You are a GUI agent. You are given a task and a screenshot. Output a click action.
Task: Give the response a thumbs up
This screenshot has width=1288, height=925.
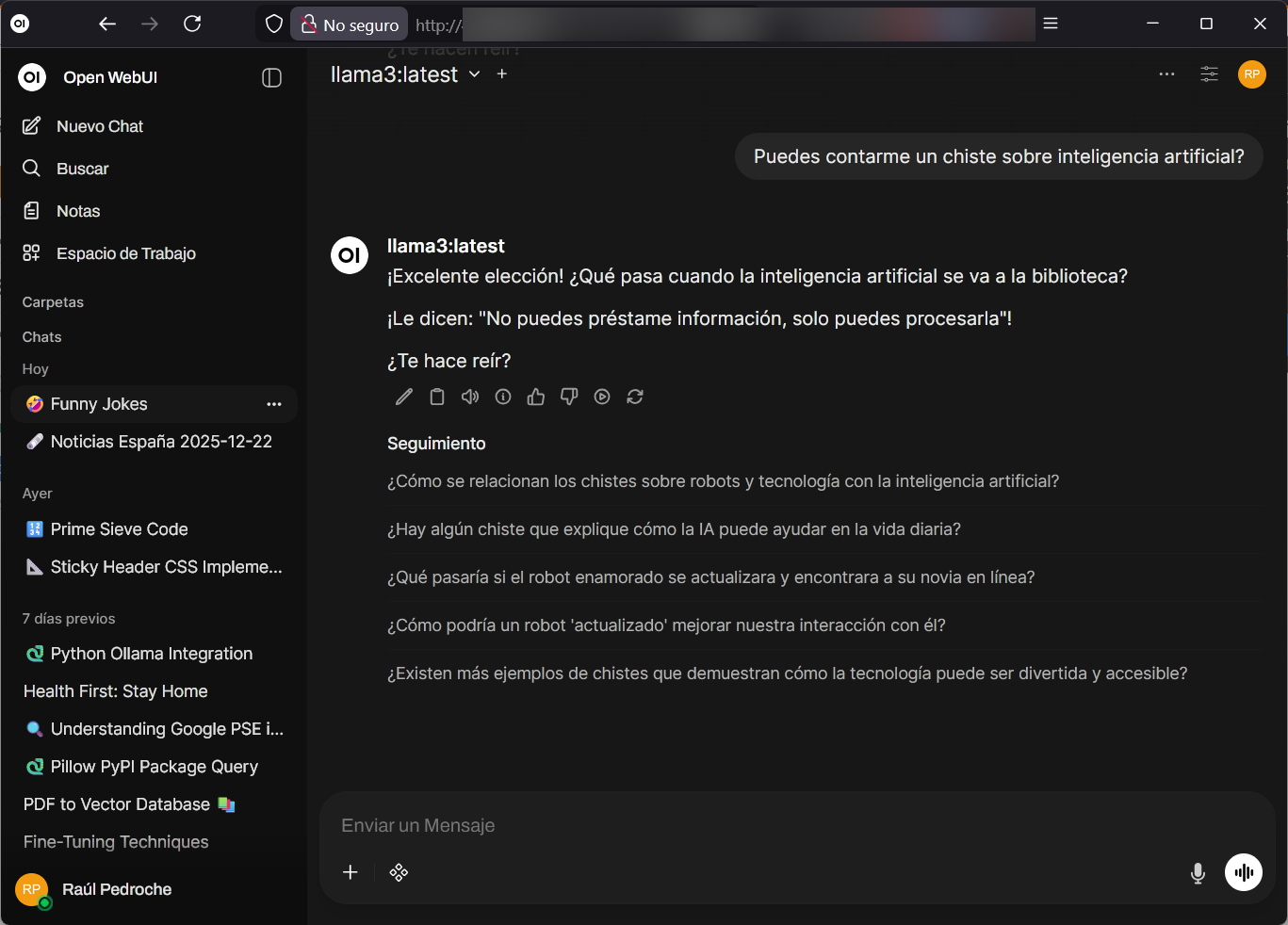tap(536, 397)
